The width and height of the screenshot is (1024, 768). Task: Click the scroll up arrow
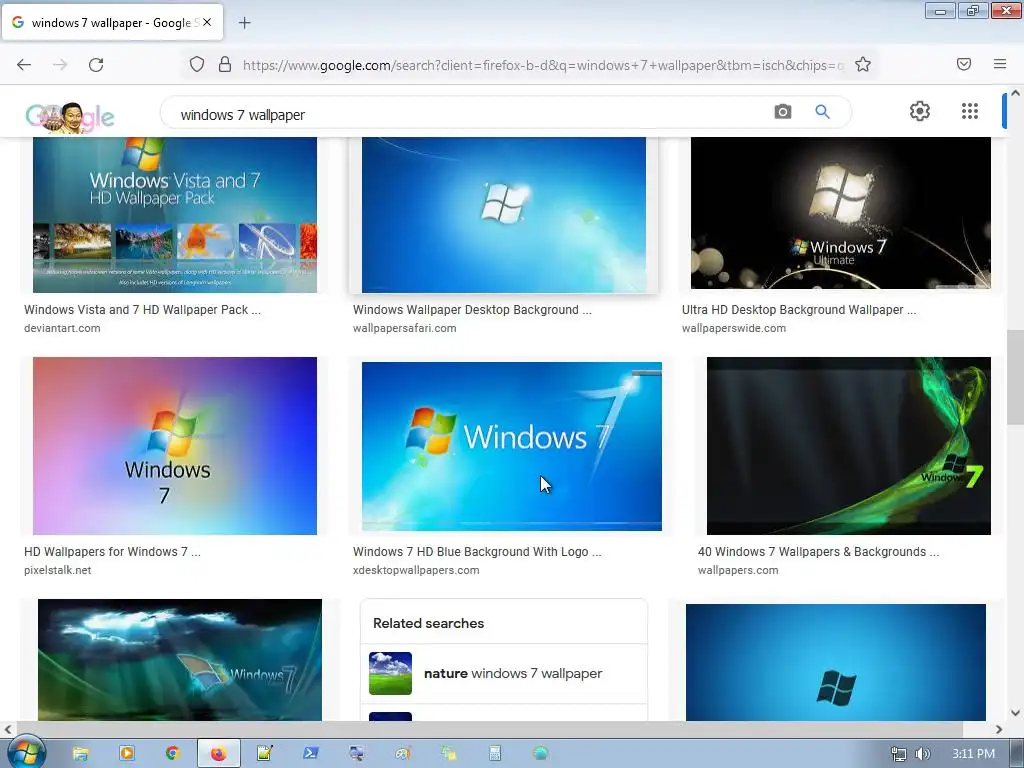1015,93
